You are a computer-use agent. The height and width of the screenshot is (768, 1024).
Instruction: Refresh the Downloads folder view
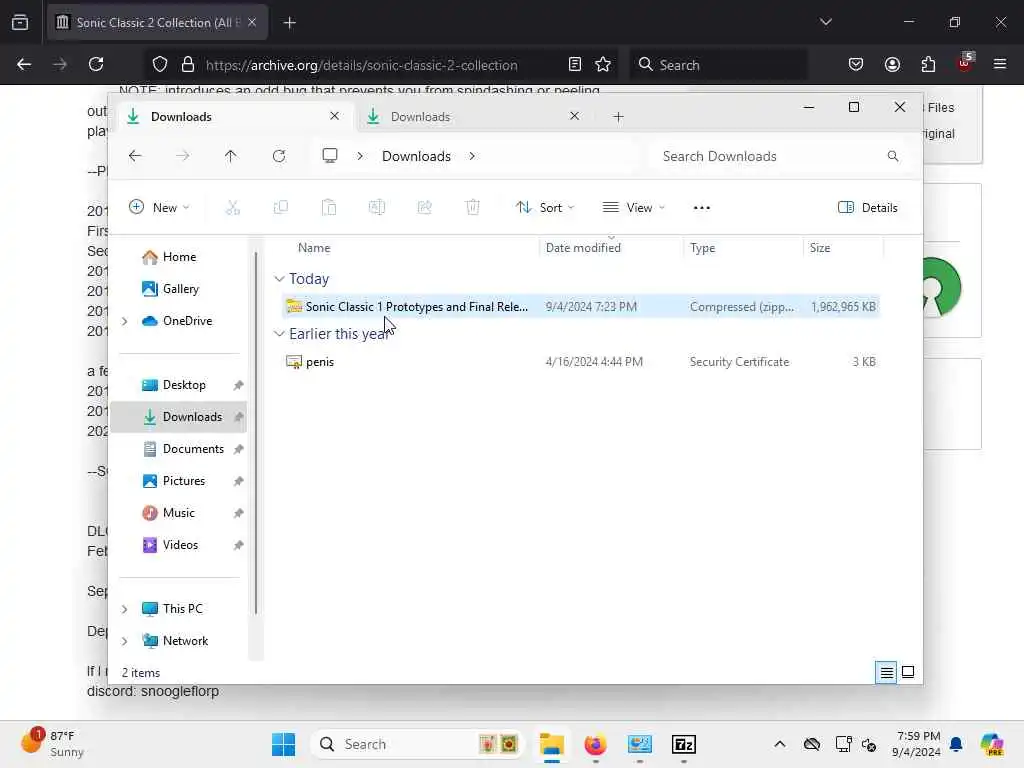(279, 156)
